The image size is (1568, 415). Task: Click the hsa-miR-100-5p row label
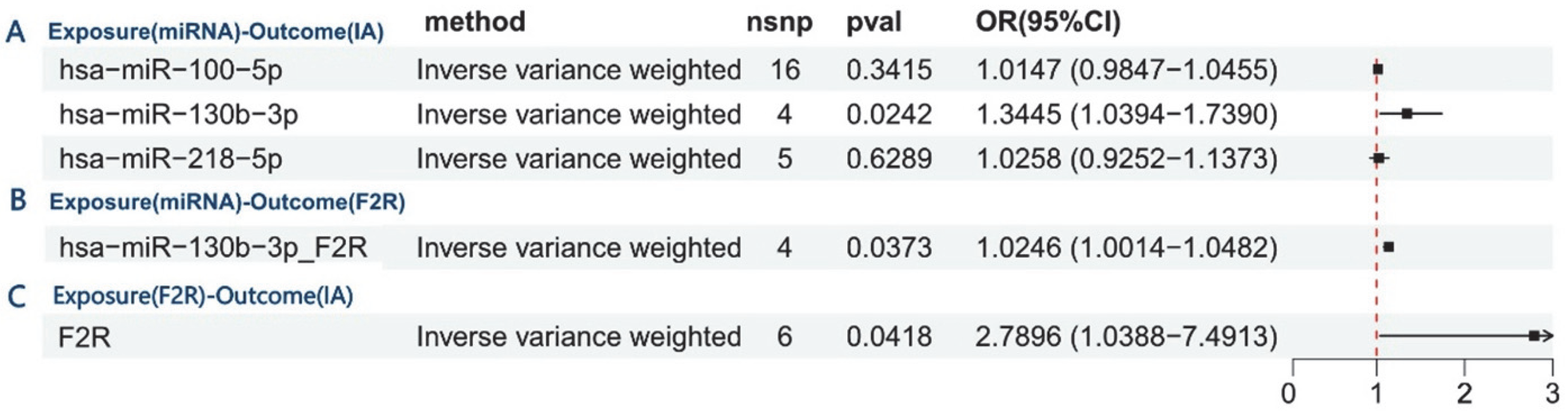click(x=170, y=71)
